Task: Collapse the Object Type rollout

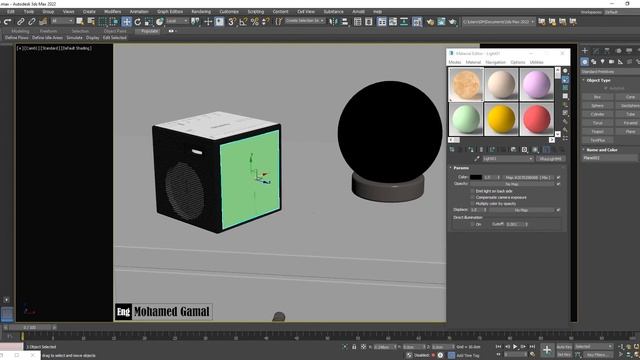Action: [598, 80]
